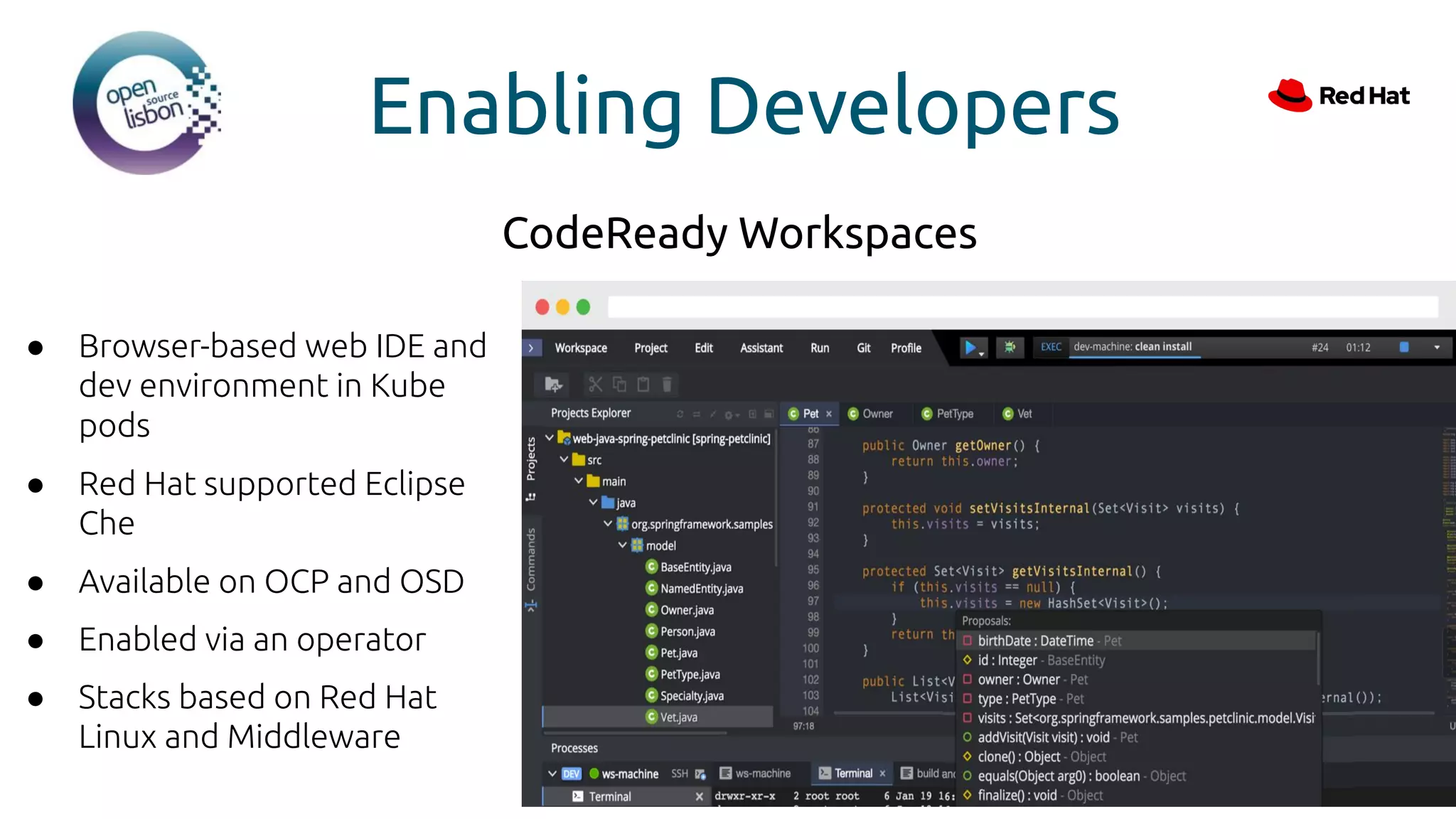Collapse the org.springframework.samples package
This screenshot has width=1456, height=819.
[x=608, y=523]
